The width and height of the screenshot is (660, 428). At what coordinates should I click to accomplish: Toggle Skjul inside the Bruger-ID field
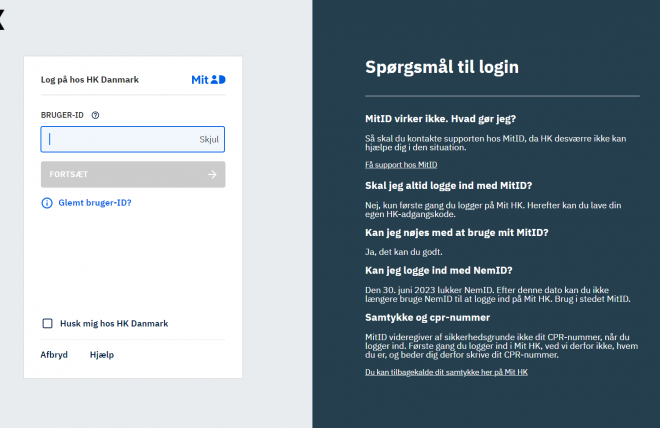pyautogui.click(x=209, y=139)
